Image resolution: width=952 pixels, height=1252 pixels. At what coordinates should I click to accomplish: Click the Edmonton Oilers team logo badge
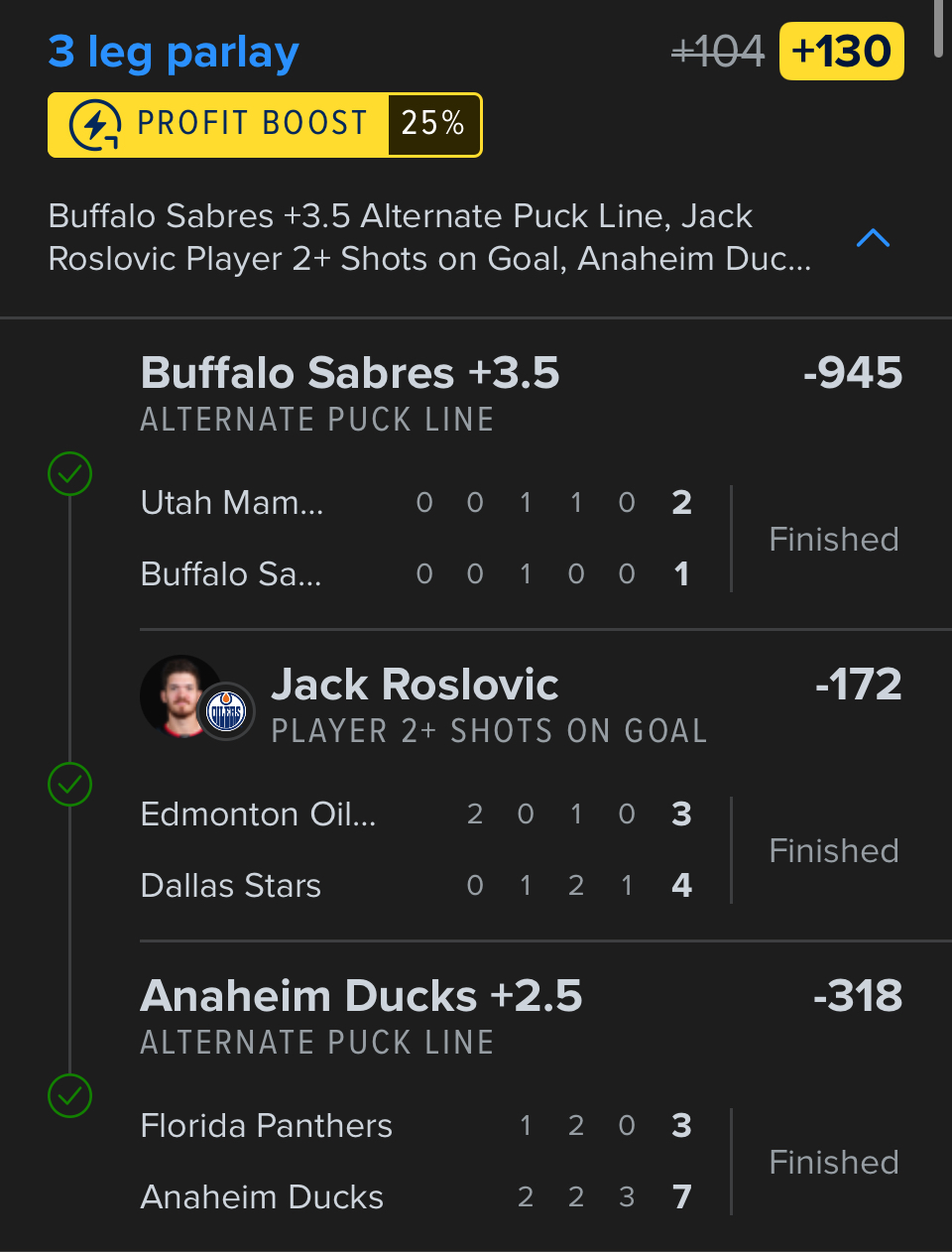click(227, 711)
